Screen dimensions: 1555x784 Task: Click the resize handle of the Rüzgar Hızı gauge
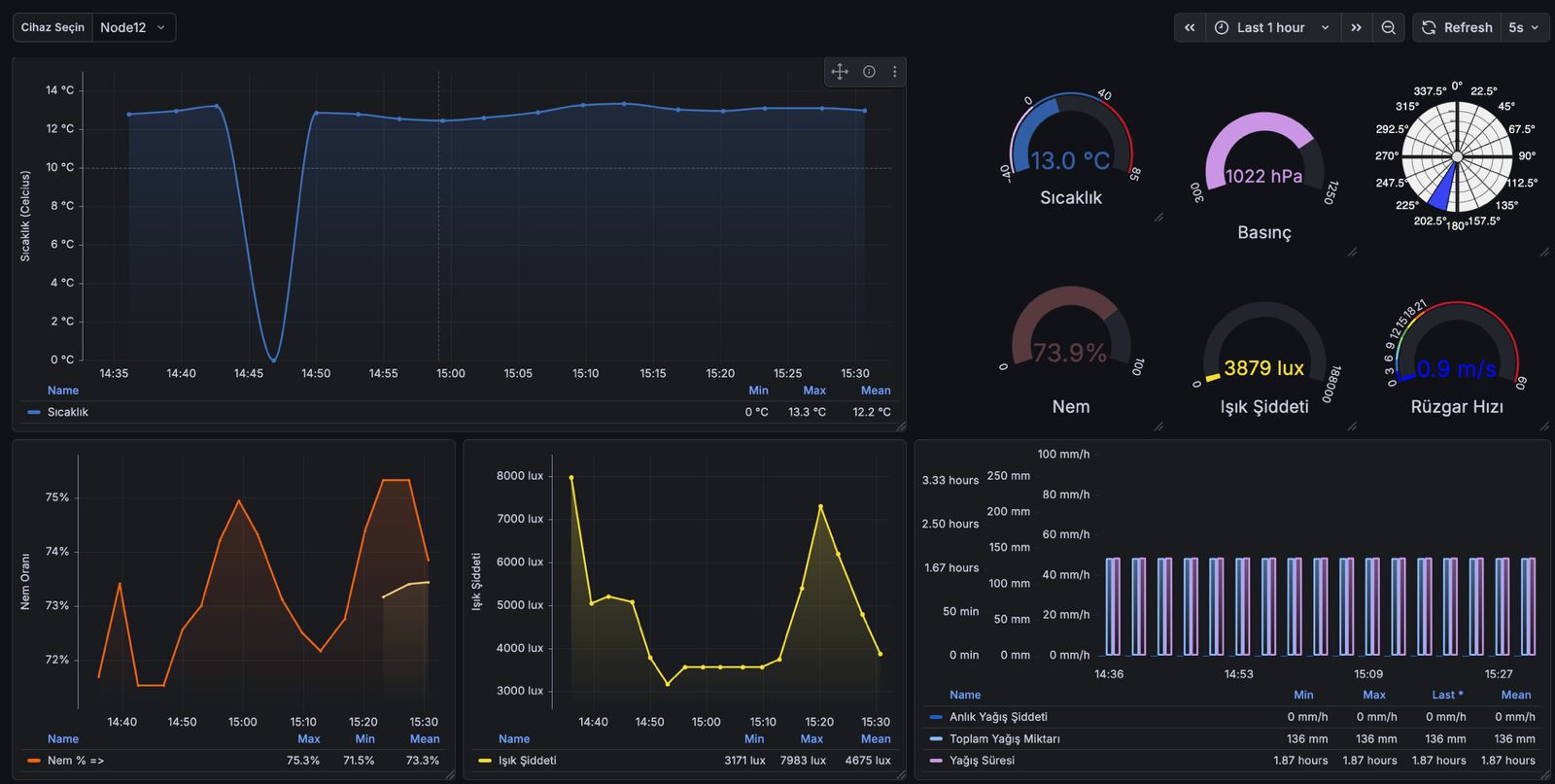click(1544, 426)
